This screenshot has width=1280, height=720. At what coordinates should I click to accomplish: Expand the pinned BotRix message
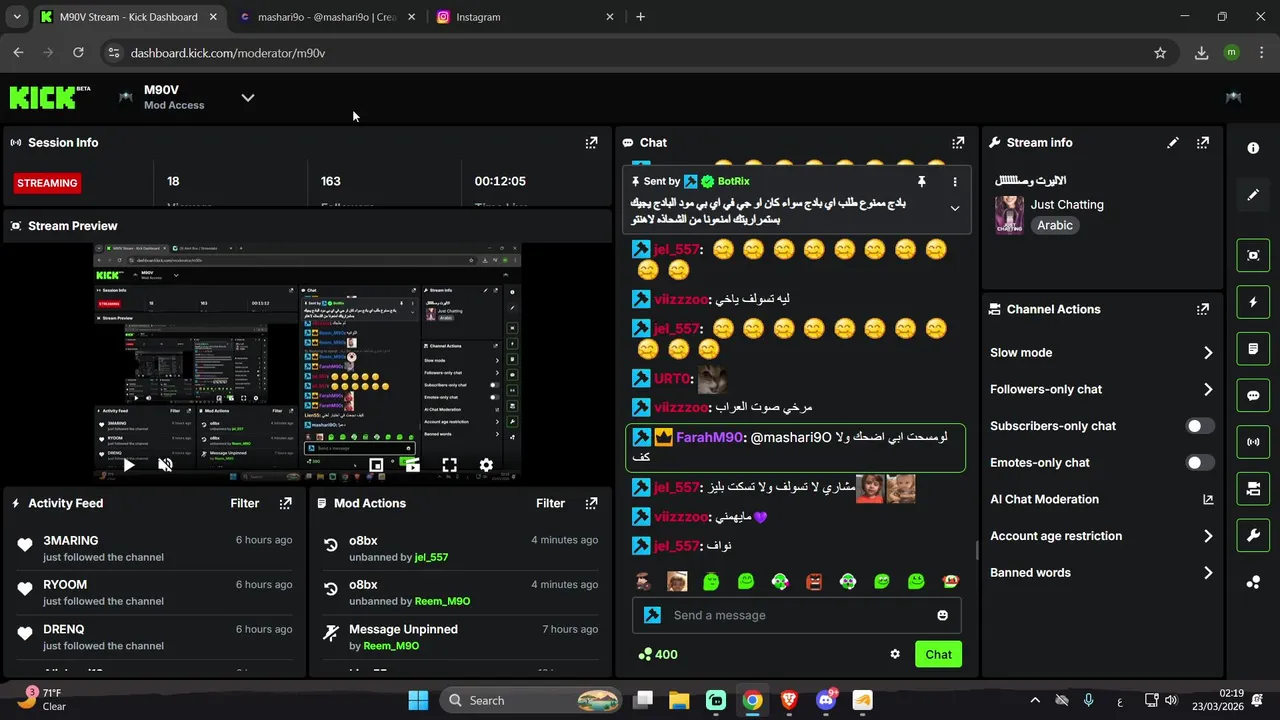(955, 209)
